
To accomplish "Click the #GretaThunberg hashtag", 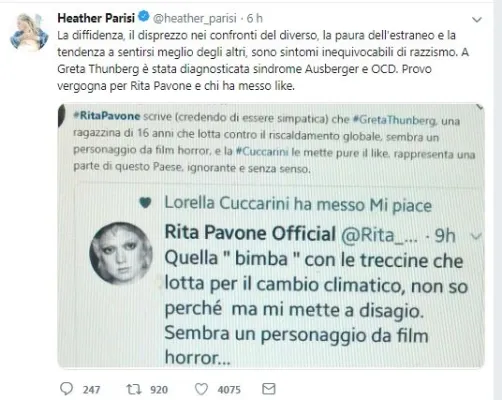I will (x=394, y=120).
